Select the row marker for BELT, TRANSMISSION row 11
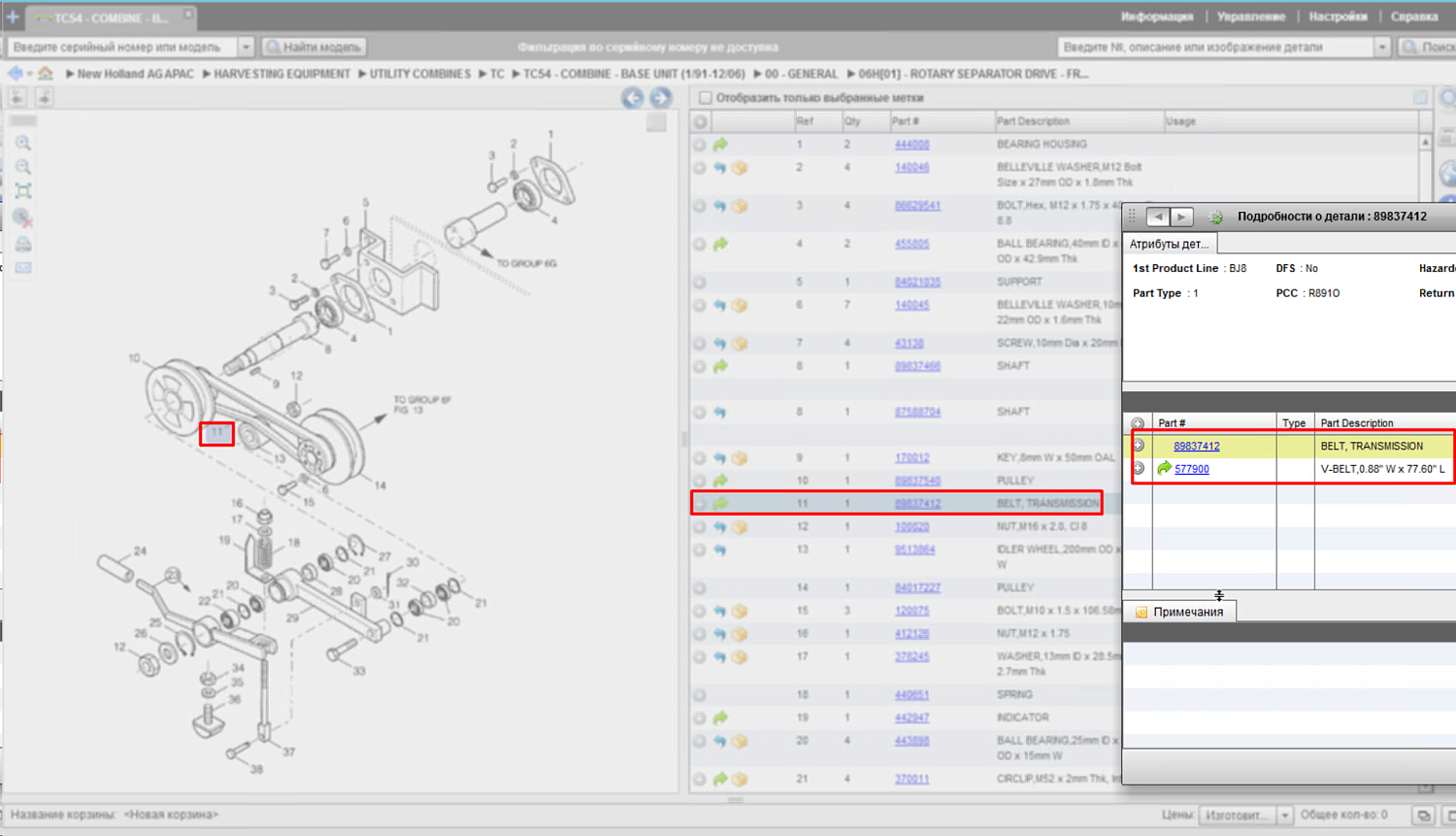1456x836 pixels. (700, 504)
